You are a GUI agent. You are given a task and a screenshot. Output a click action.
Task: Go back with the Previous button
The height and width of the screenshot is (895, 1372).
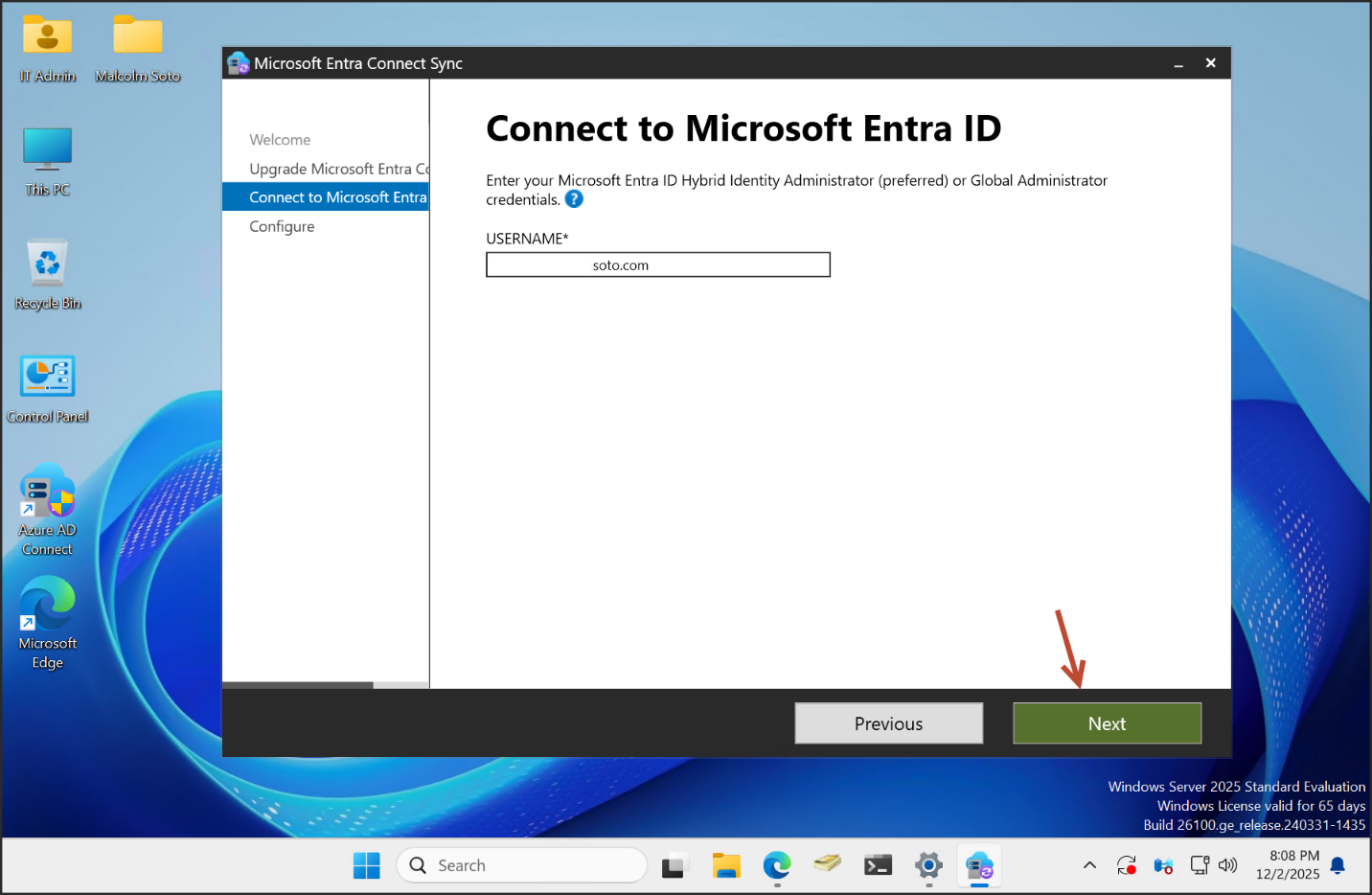(x=888, y=723)
